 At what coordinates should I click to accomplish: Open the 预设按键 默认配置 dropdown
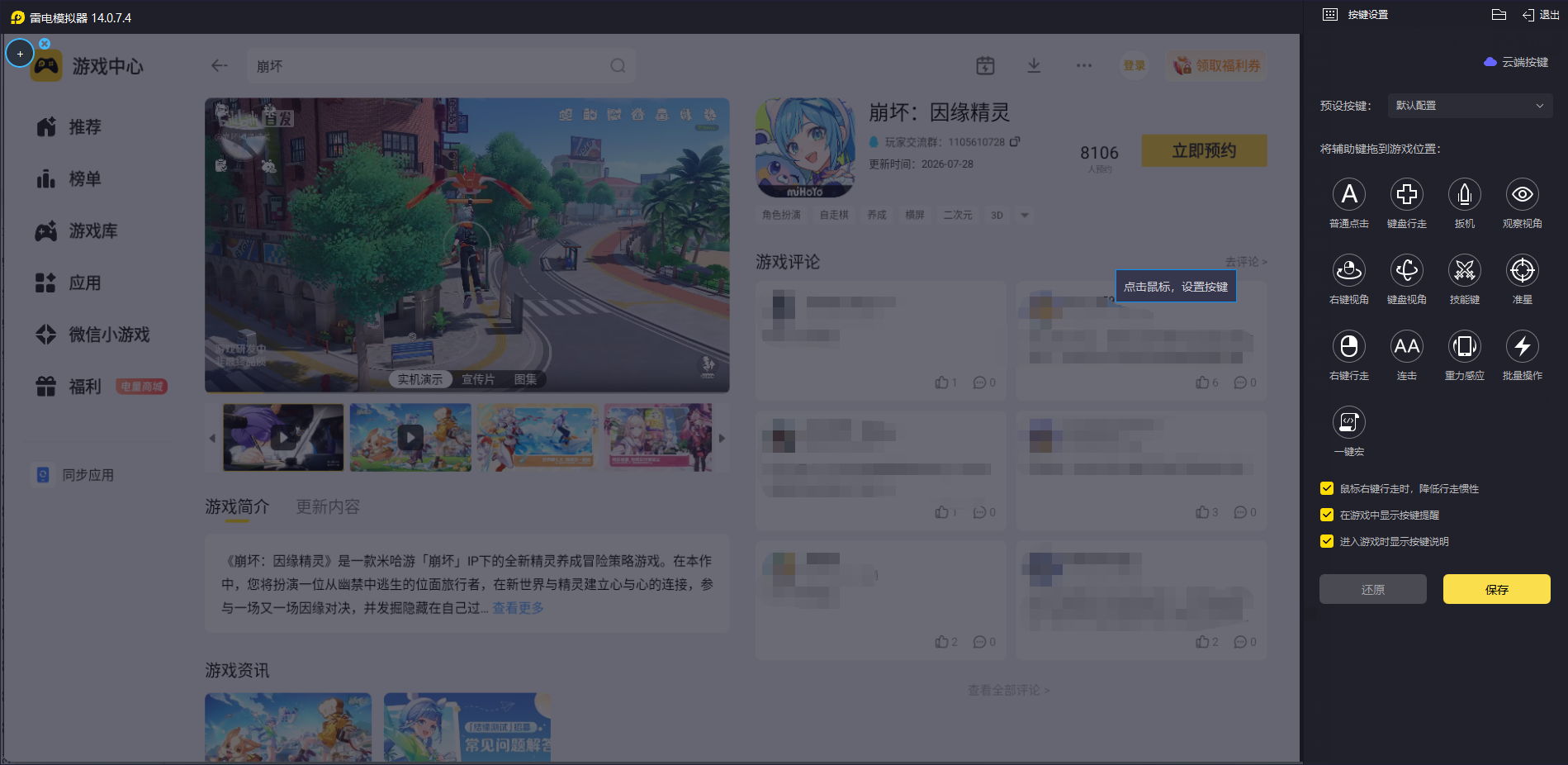[1469, 106]
